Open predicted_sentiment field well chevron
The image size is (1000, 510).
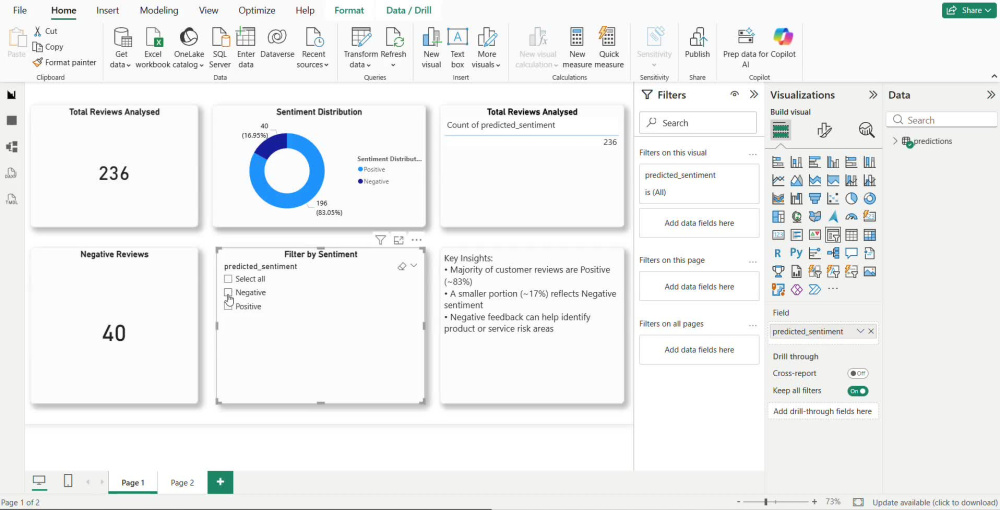pos(860,332)
